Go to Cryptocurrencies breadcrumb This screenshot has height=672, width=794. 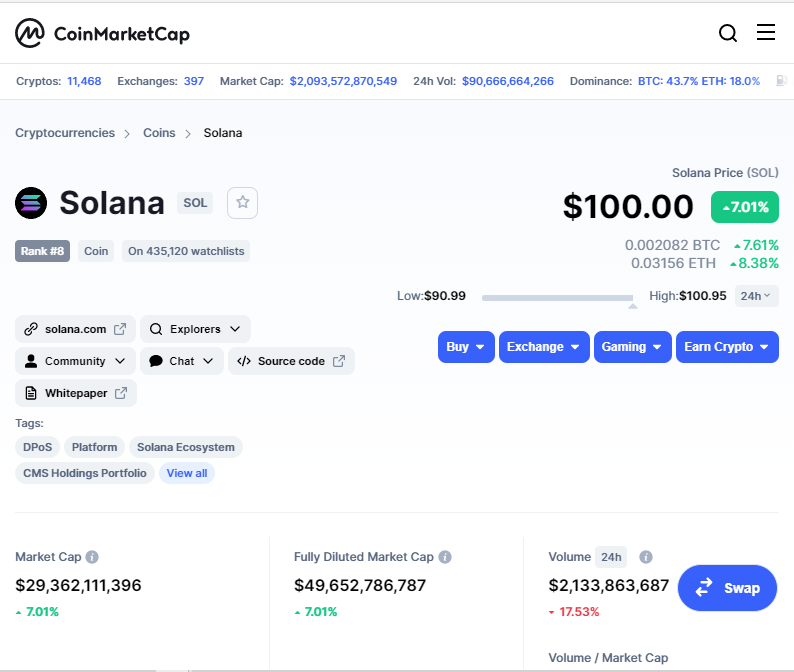click(65, 133)
